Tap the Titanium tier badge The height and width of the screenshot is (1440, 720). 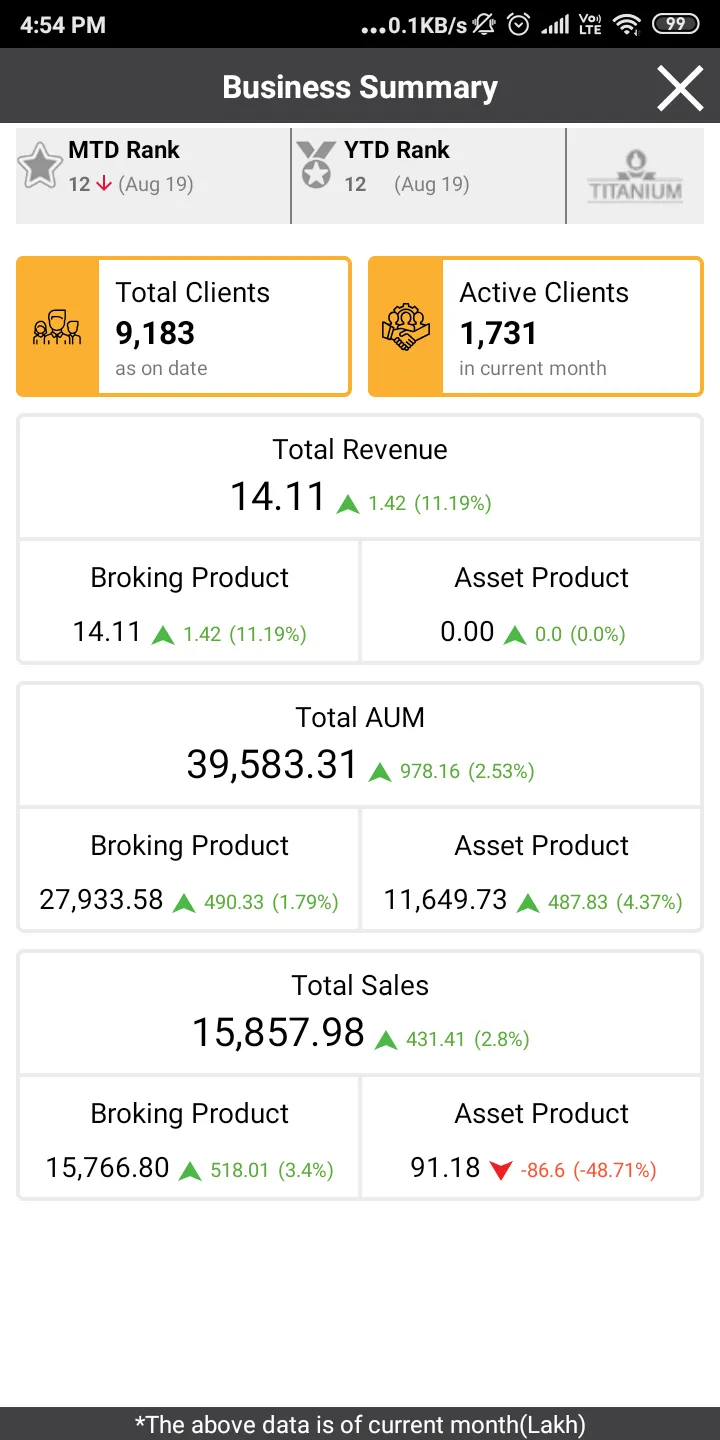click(635, 176)
